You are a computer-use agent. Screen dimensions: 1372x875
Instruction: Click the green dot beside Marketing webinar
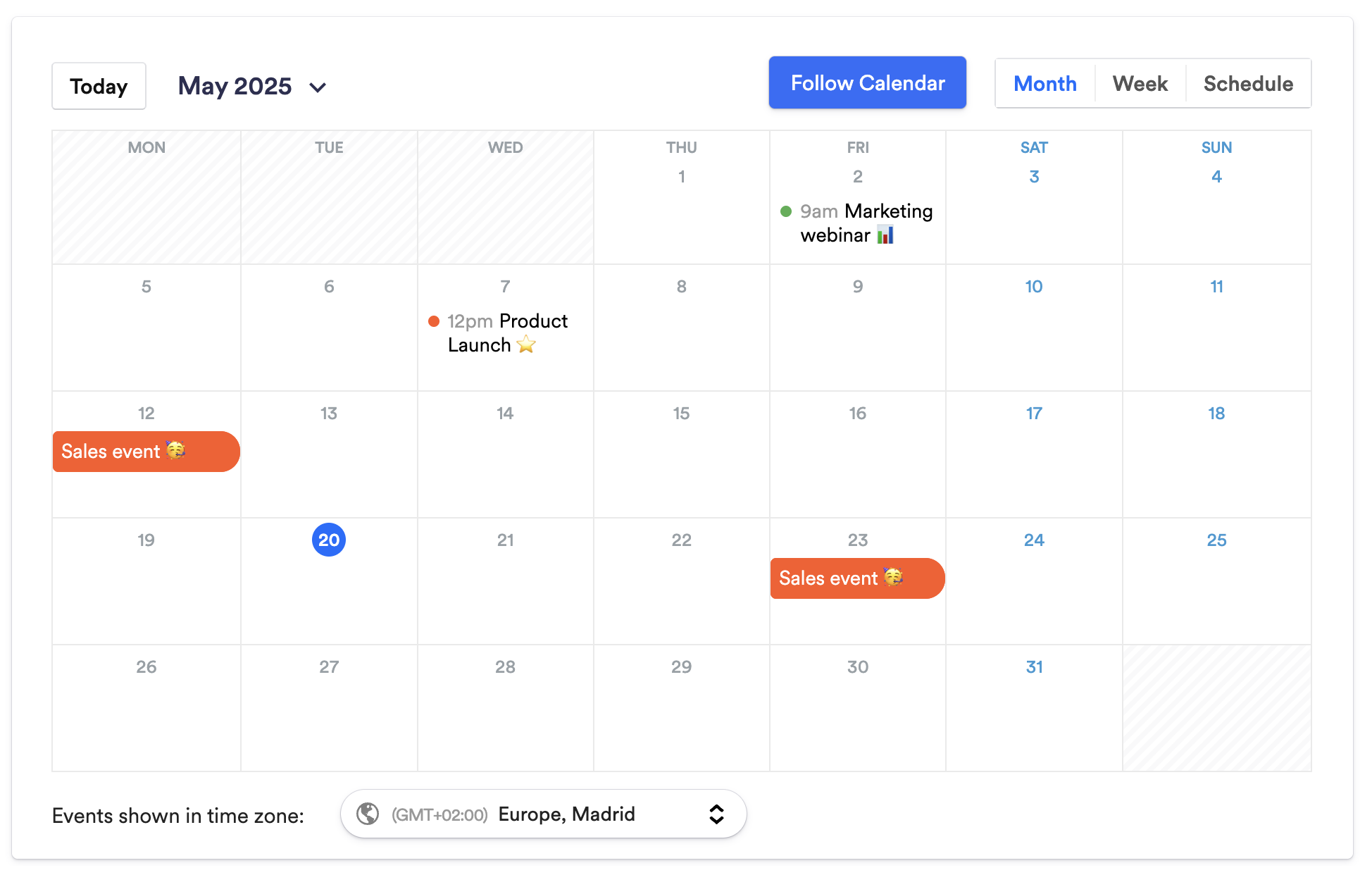[x=786, y=211]
